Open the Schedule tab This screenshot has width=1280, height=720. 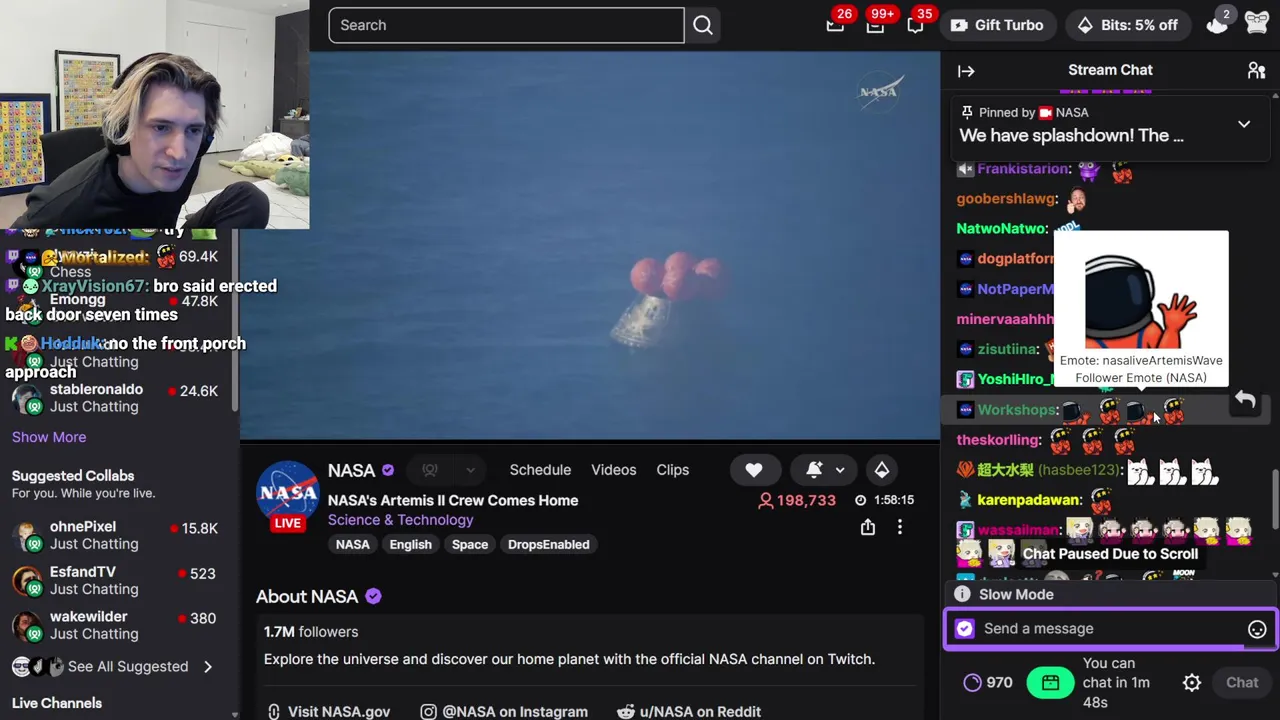[540, 470]
